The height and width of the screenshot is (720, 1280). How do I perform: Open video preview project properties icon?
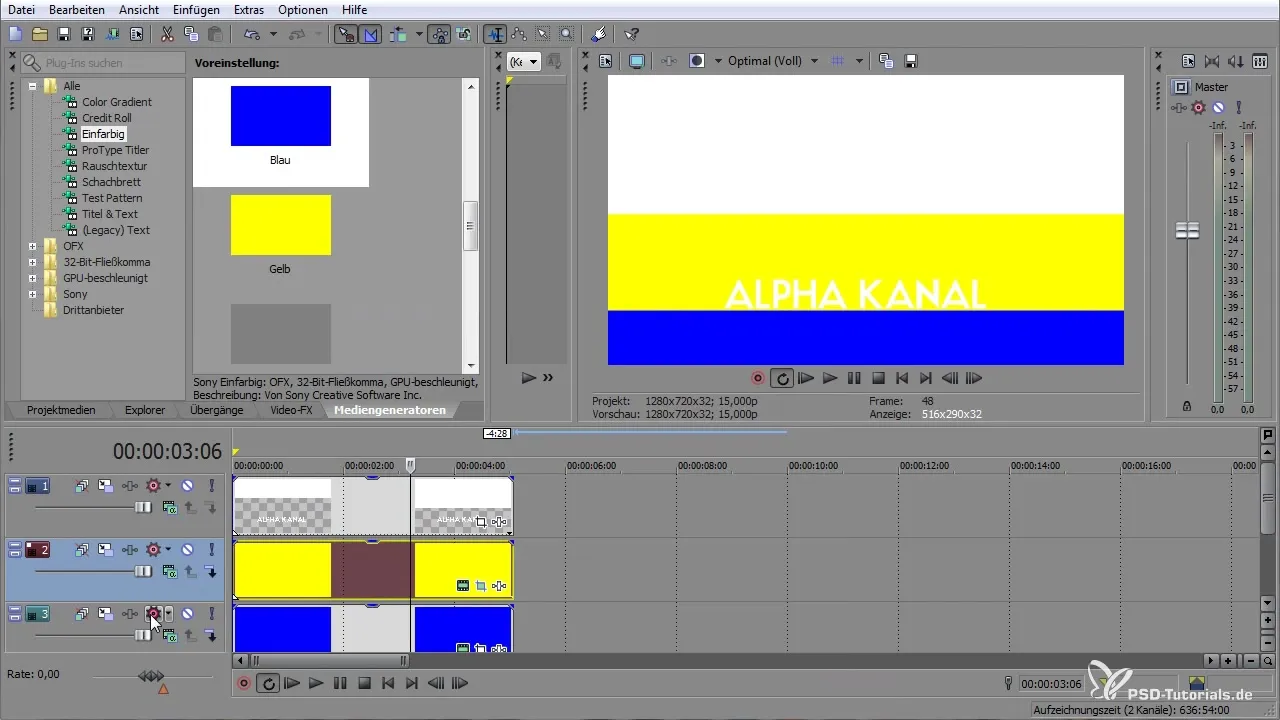pyautogui.click(x=605, y=61)
